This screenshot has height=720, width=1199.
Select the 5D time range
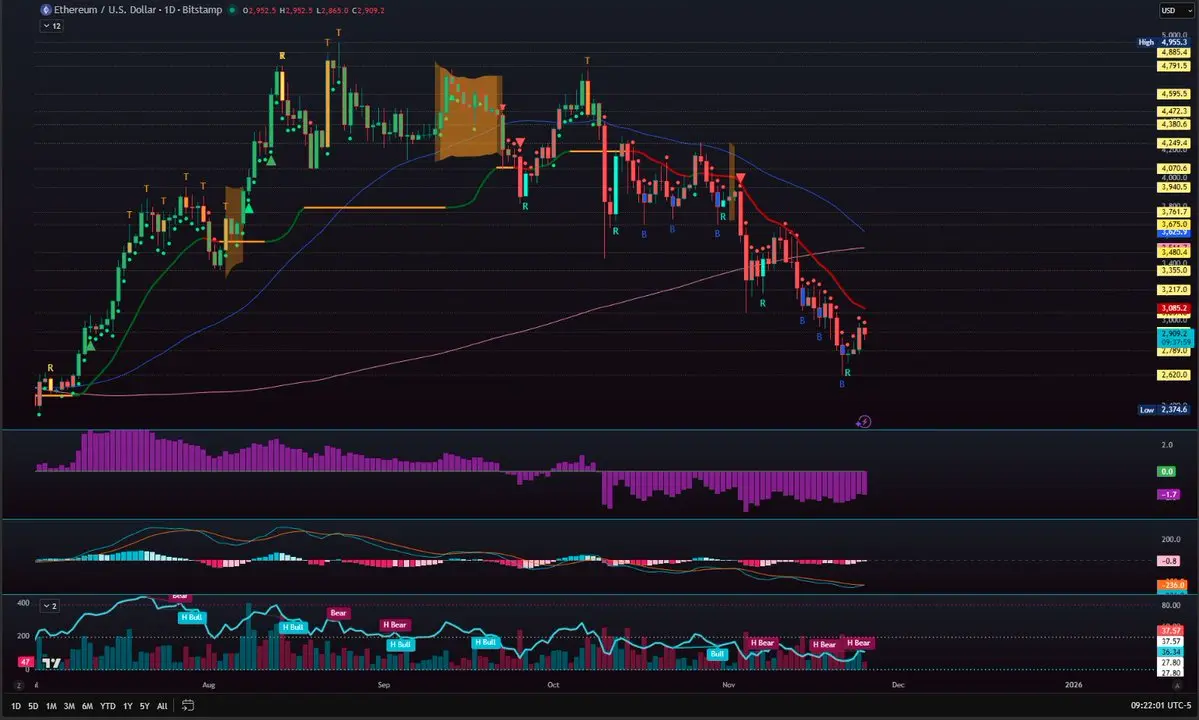(x=33, y=706)
